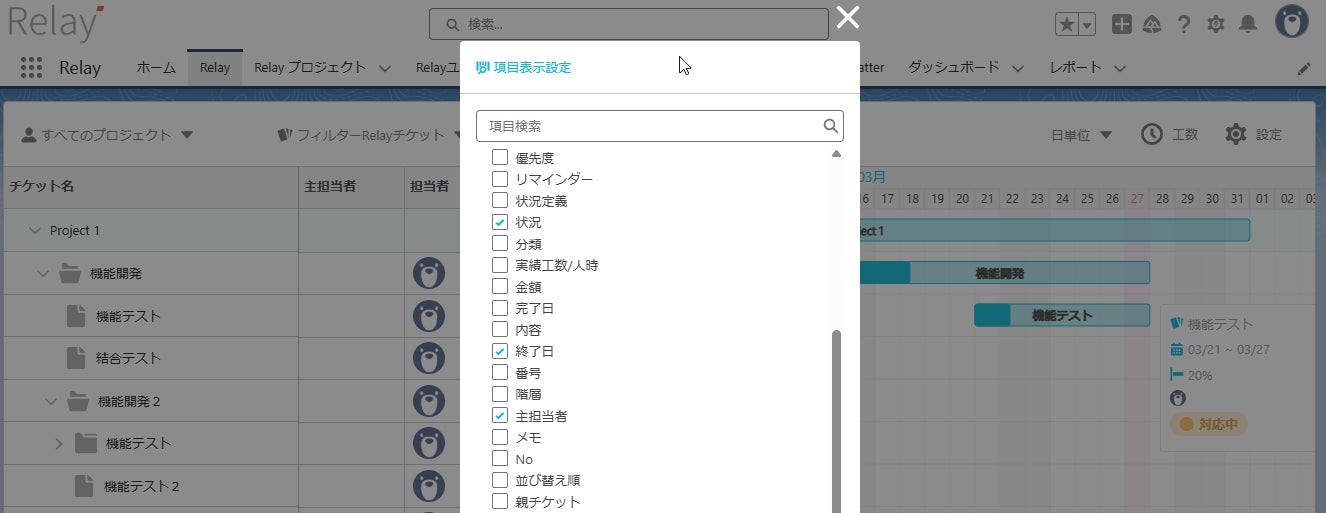Check the 優先度 checkbox
Viewport: 1326px width, 513px height.
500,157
